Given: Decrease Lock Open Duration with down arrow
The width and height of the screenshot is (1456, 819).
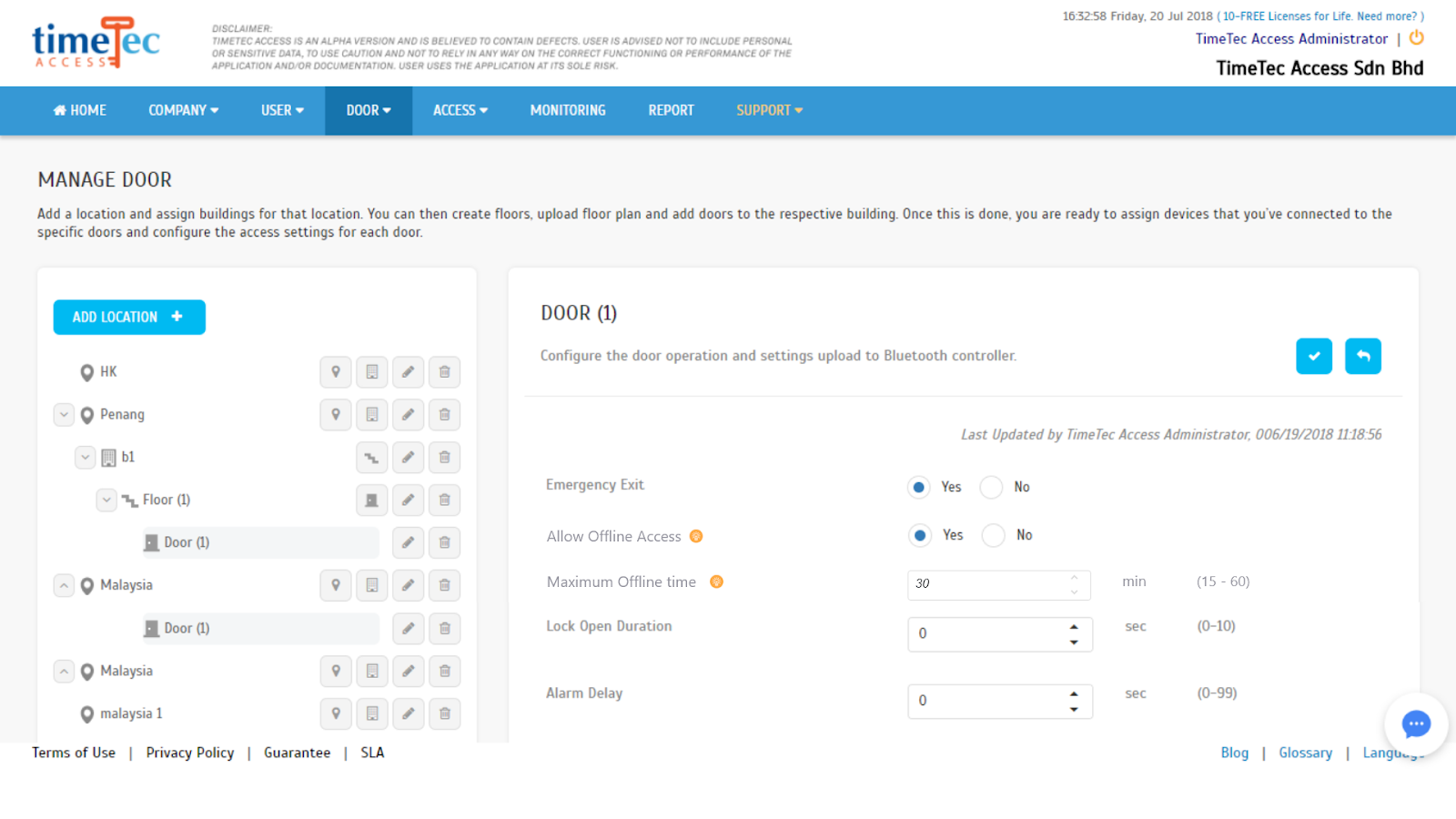Looking at the screenshot, I should (x=1074, y=642).
